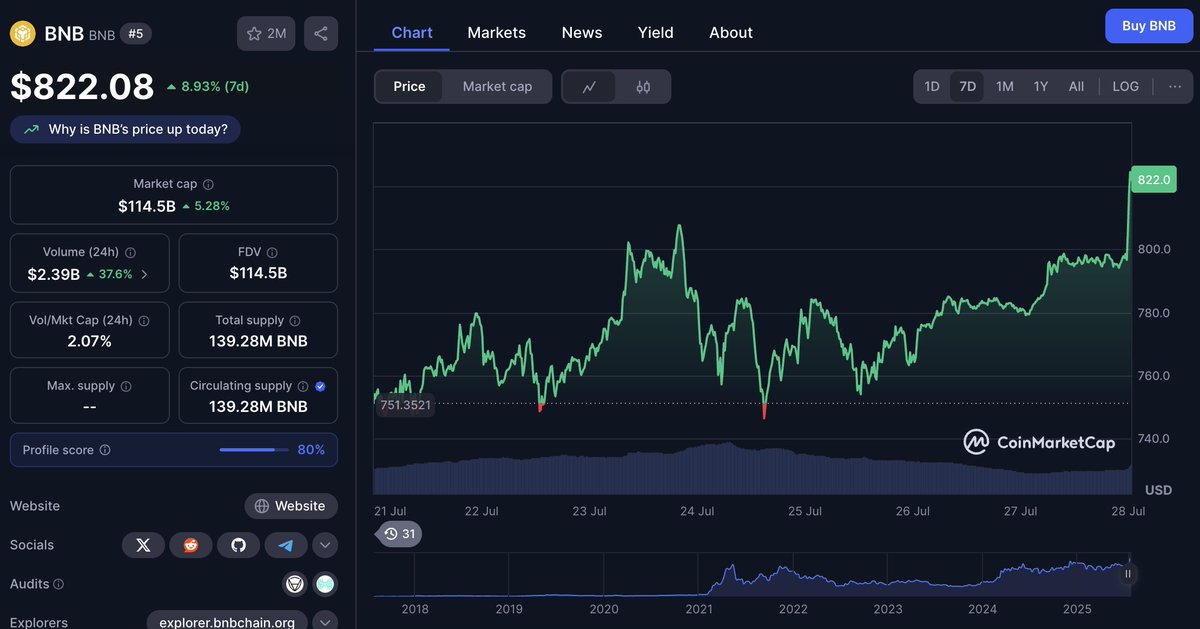This screenshot has height=629, width=1200.
Task: Click the history events badge showing 31
Action: [x=399, y=534]
